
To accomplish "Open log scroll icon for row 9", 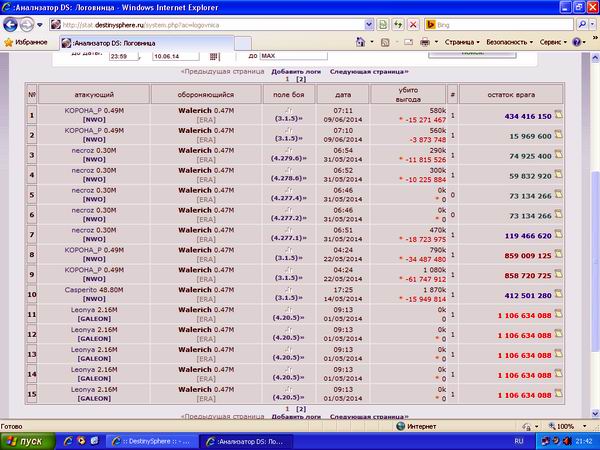I will click(558, 273).
